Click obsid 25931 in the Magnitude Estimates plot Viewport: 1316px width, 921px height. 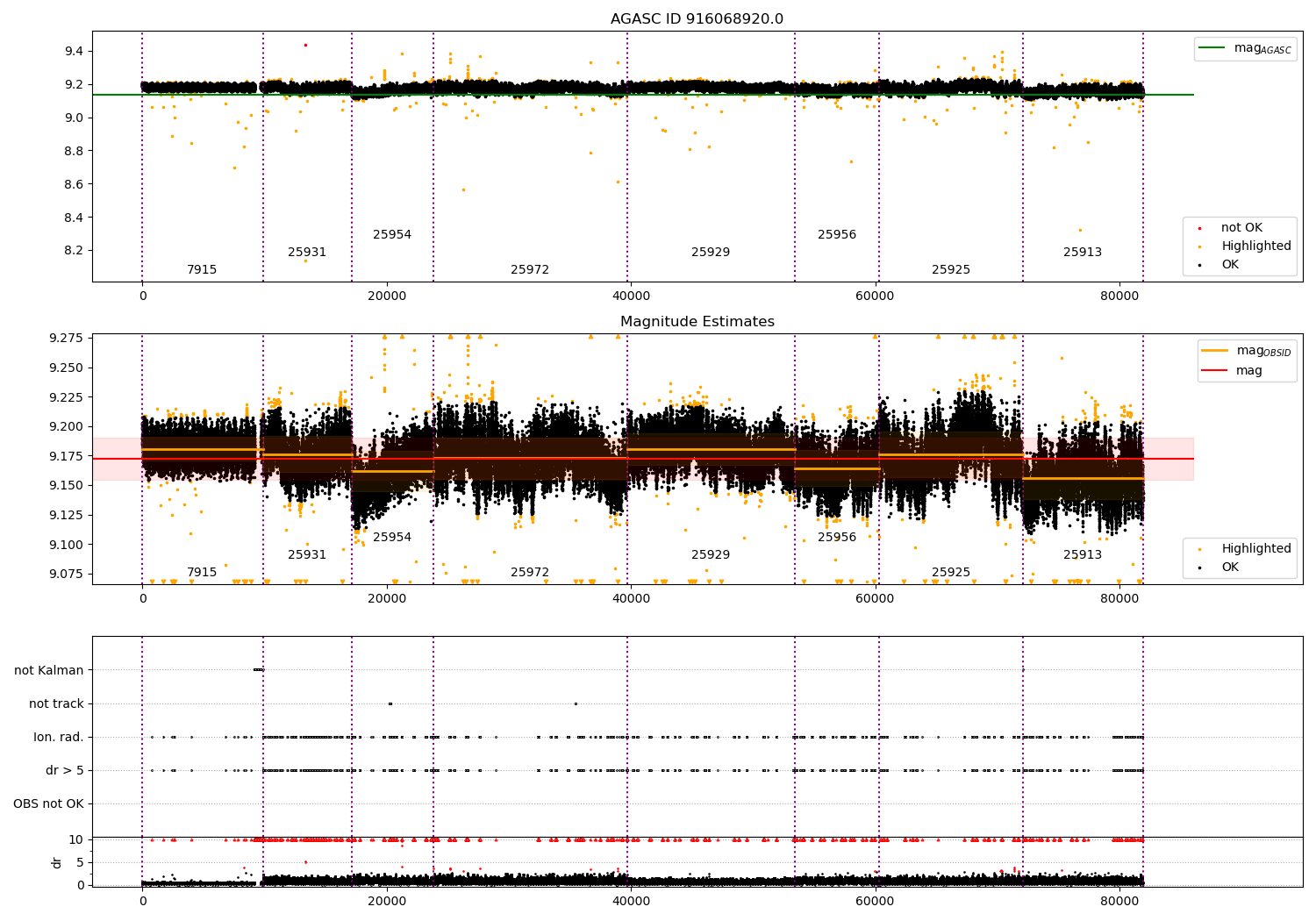(307, 555)
